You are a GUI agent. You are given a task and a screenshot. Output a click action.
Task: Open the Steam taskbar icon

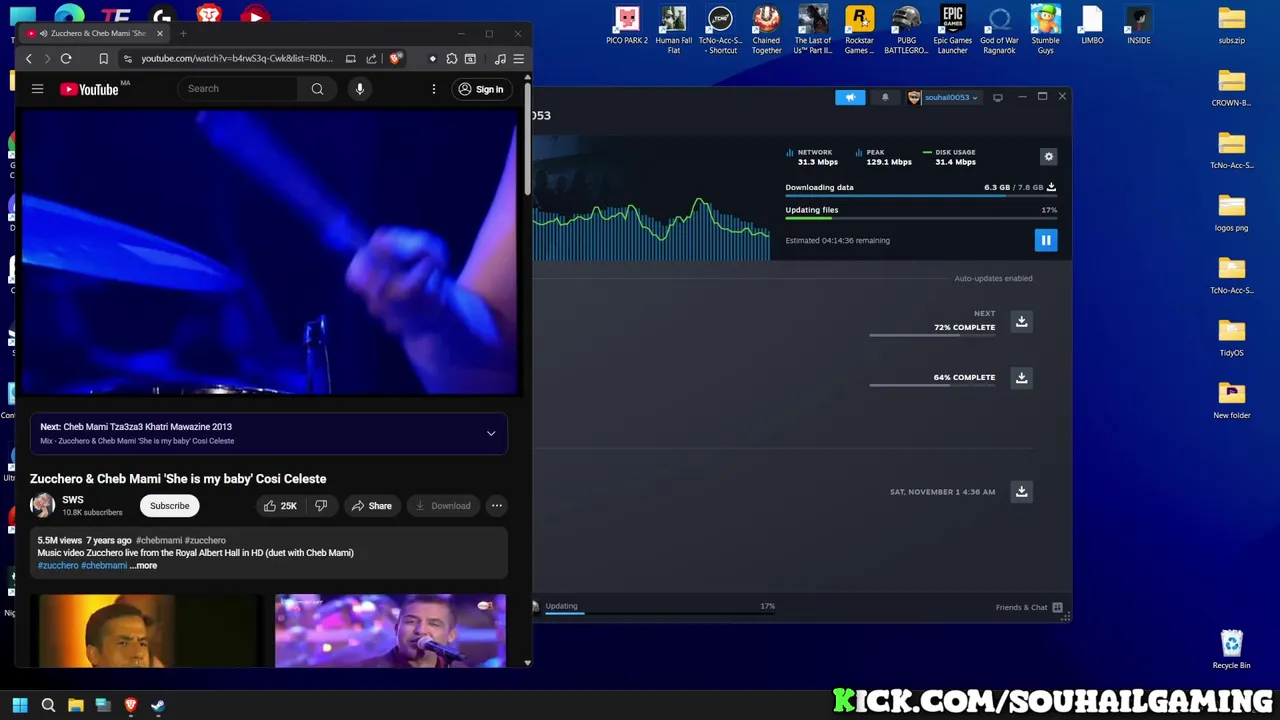(157, 705)
